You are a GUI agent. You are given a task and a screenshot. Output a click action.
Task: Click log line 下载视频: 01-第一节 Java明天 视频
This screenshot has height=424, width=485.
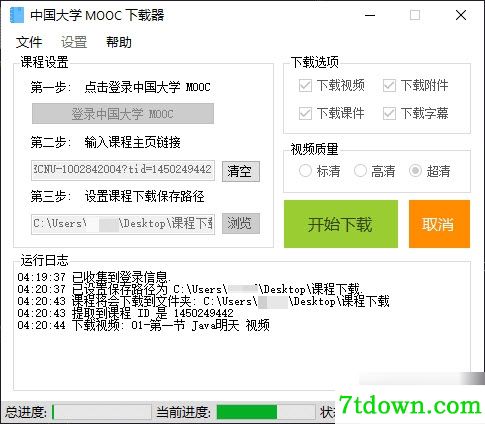tap(143, 325)
